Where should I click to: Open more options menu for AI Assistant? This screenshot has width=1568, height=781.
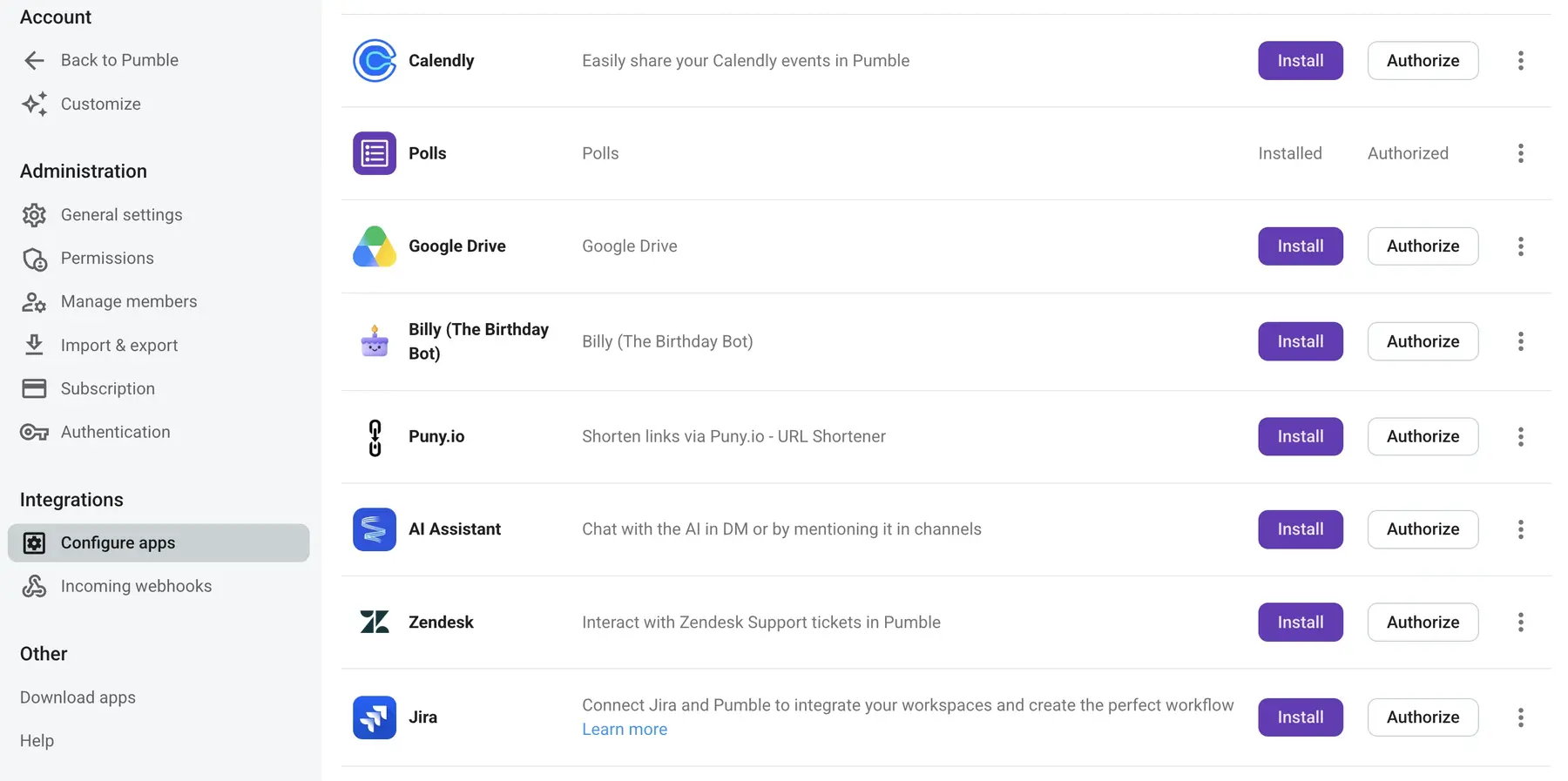[x=1520, y=529]
